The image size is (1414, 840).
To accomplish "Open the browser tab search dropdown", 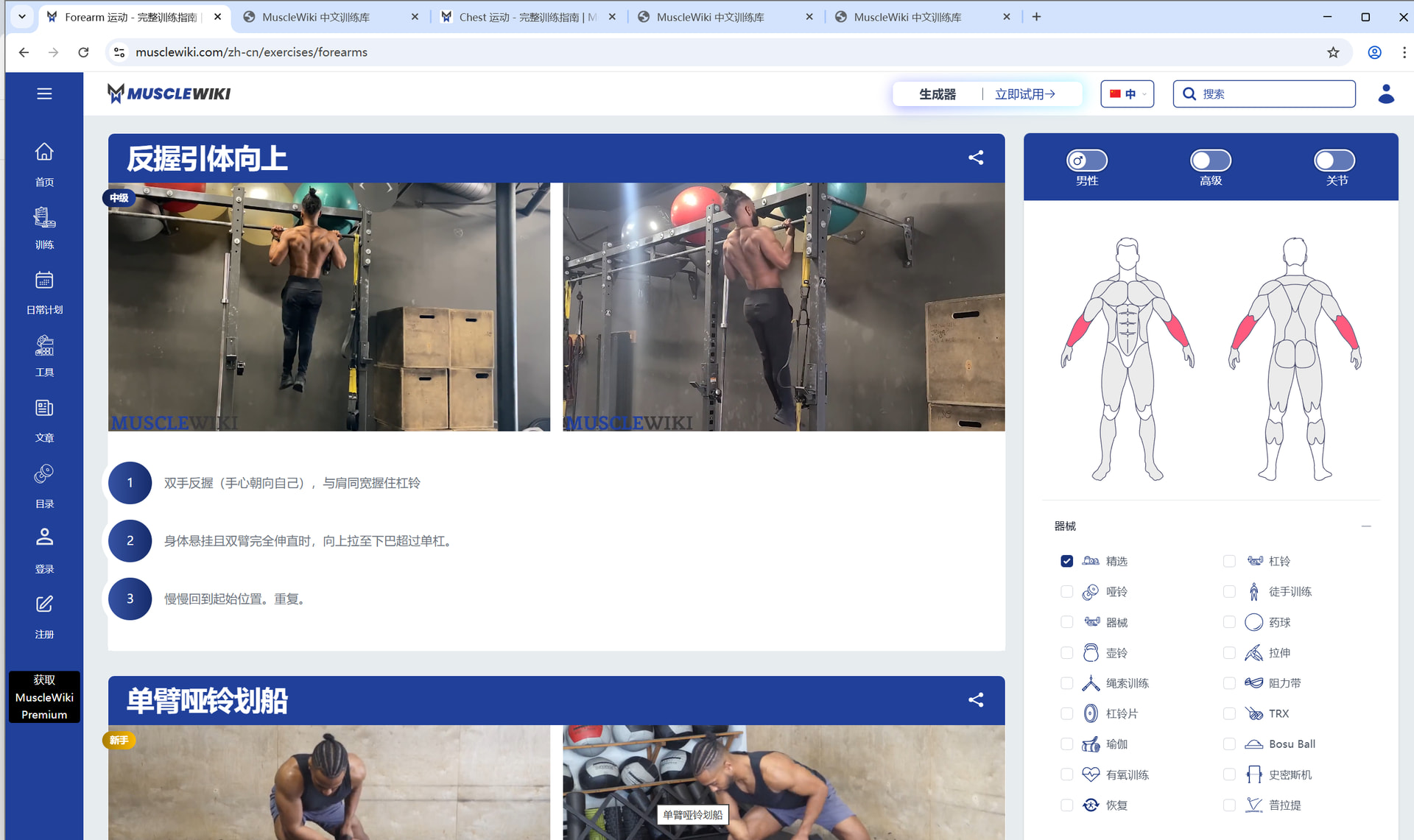I will tap(22, 16).
